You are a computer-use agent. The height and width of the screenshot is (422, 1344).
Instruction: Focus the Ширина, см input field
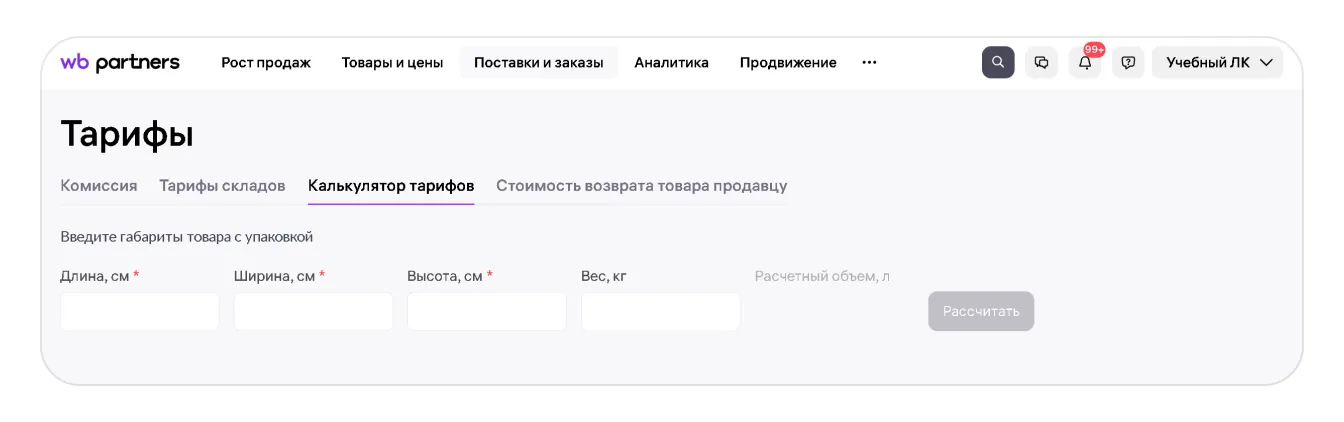coord(313,311)
